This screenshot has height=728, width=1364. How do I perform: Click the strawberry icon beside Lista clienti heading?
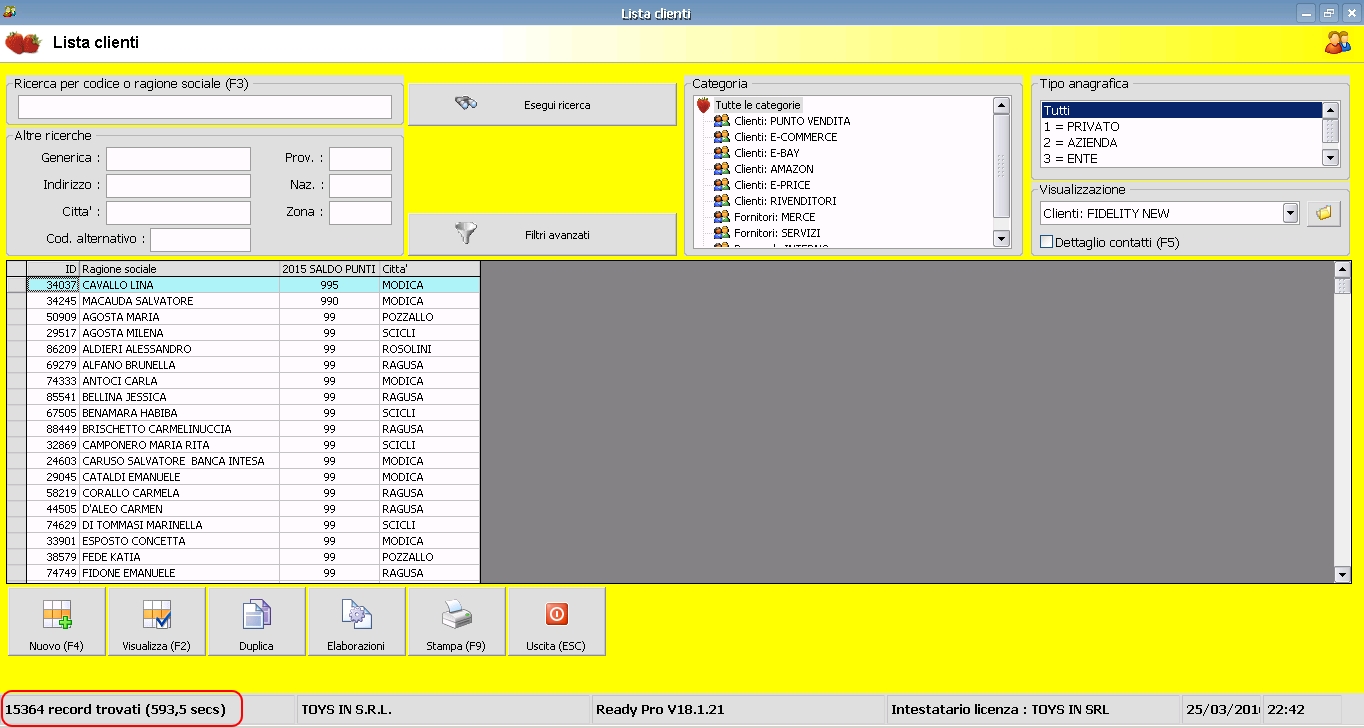(23, 43)
